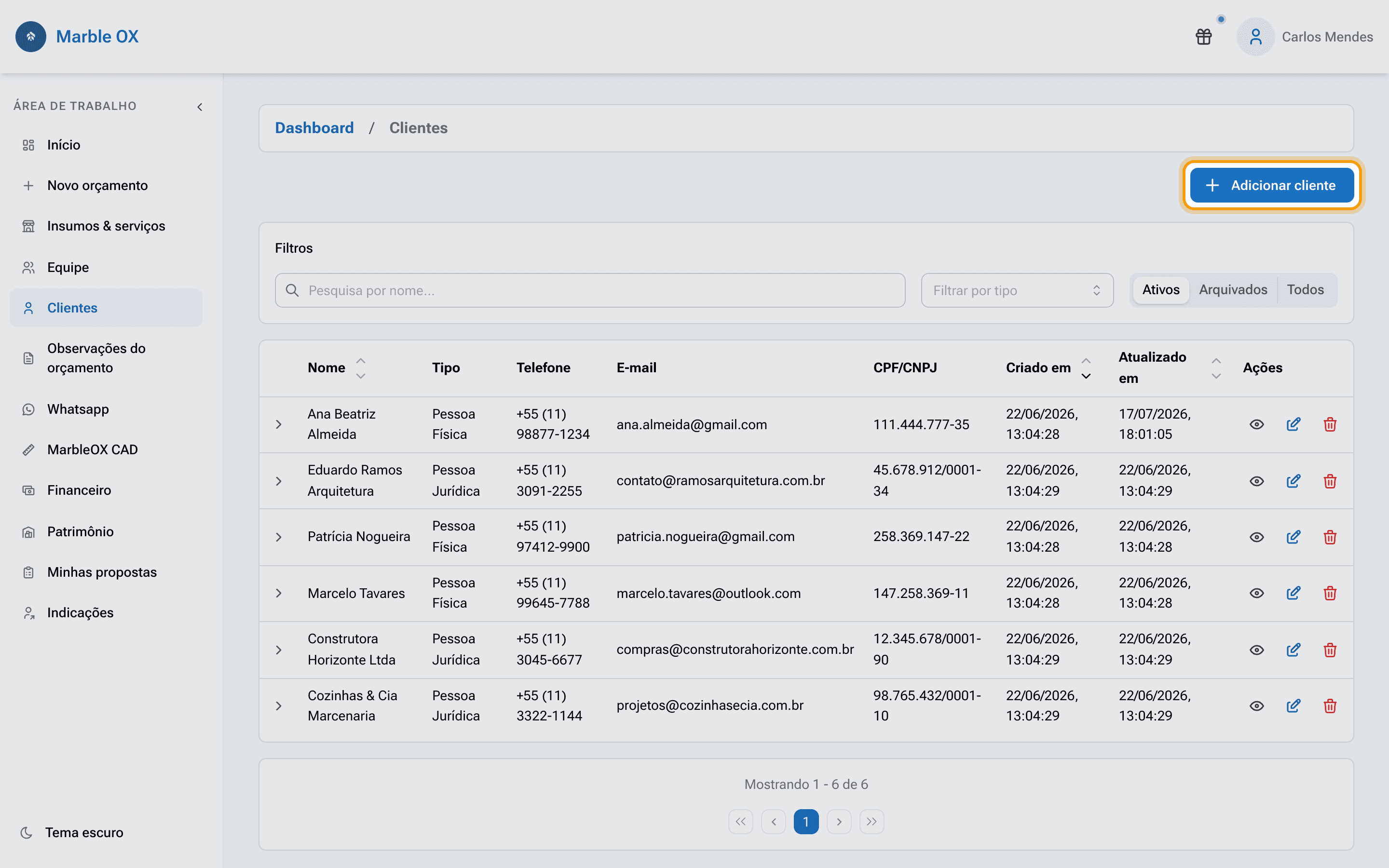This screenshot has height=868, width=1389.
Task: Show only Ativos clients
Action: pyautogui.click(x=1160, y=290)
